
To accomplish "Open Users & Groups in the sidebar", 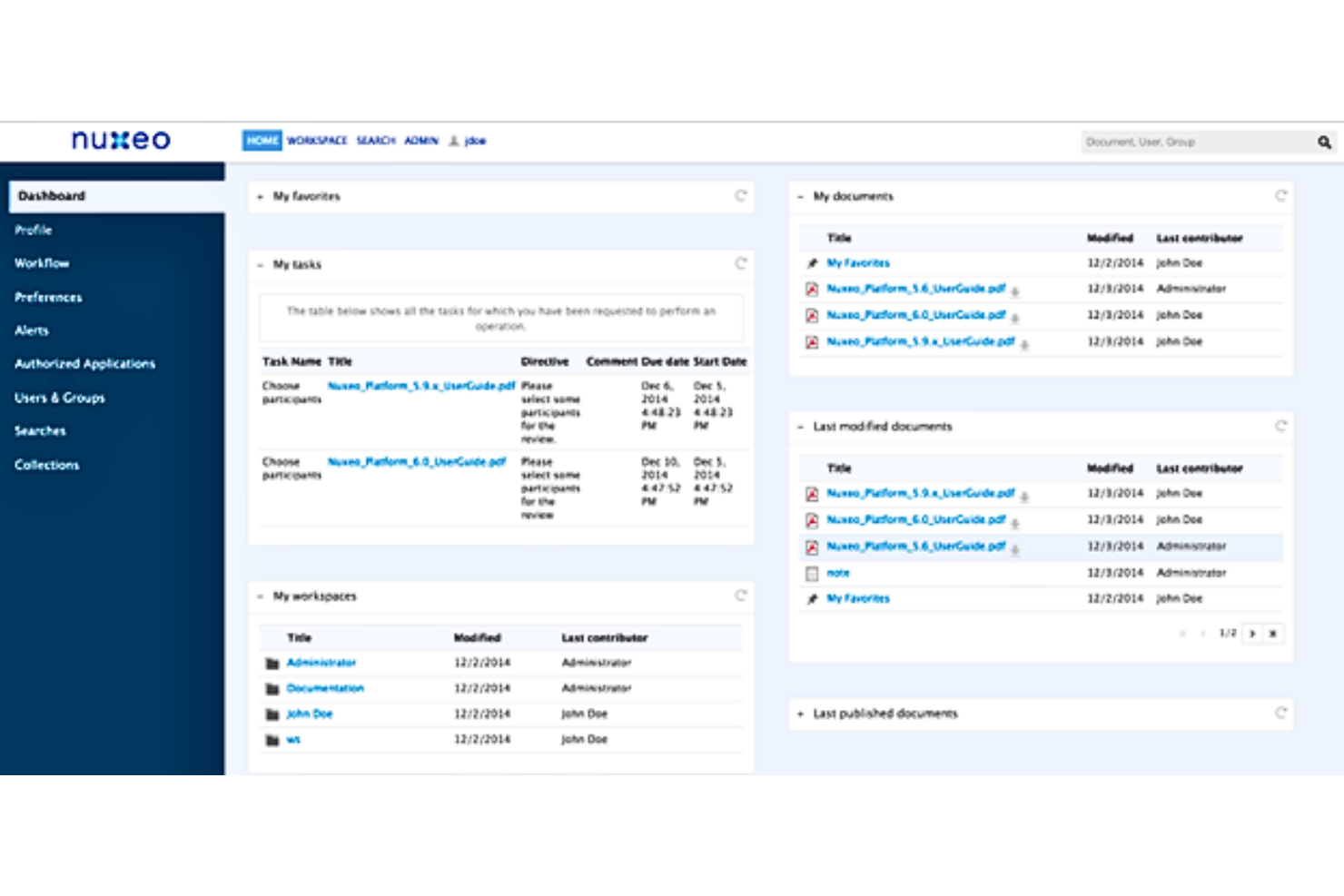I will coord(60,398).
